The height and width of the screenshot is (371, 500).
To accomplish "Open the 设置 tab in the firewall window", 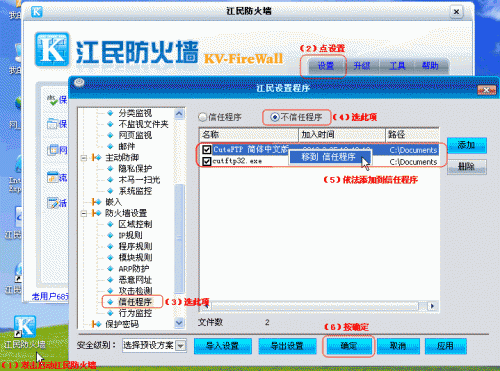I will 326,66.
